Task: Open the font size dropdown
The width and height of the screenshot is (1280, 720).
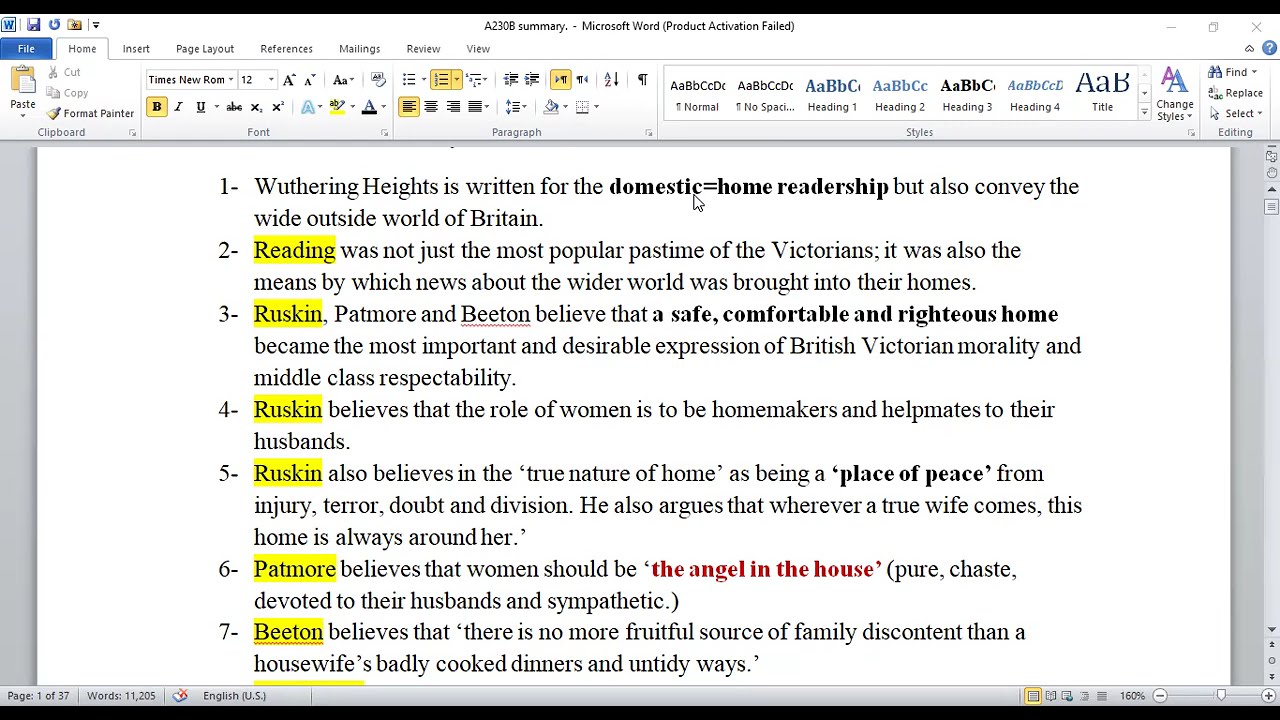Action: (270, 80)
